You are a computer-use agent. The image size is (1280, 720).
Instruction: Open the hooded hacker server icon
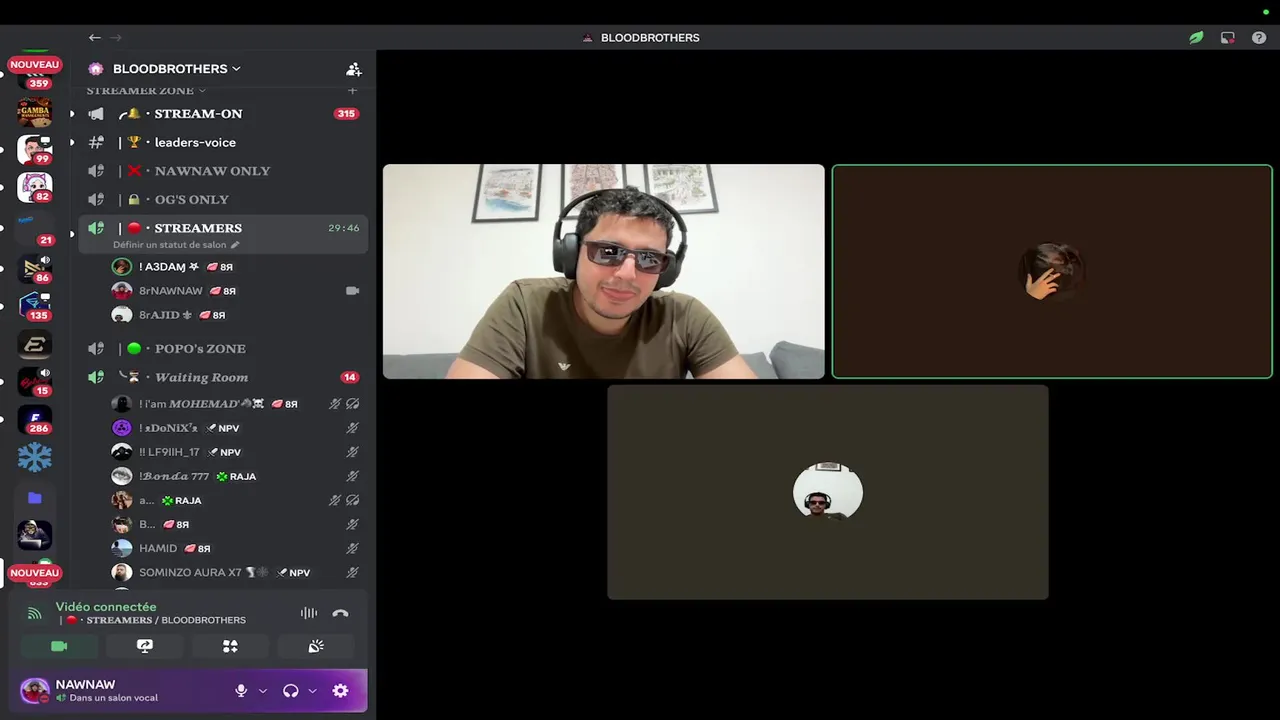tap(35, 535)
